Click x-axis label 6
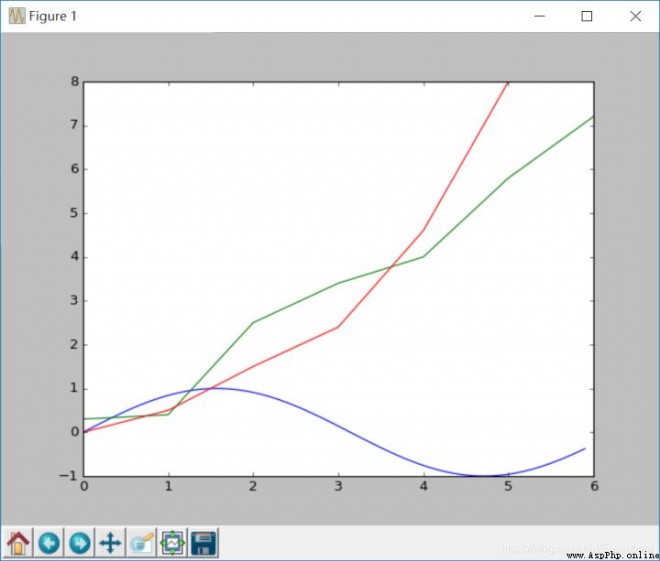This screenshot has width=660, height=561. click(594, 487)
